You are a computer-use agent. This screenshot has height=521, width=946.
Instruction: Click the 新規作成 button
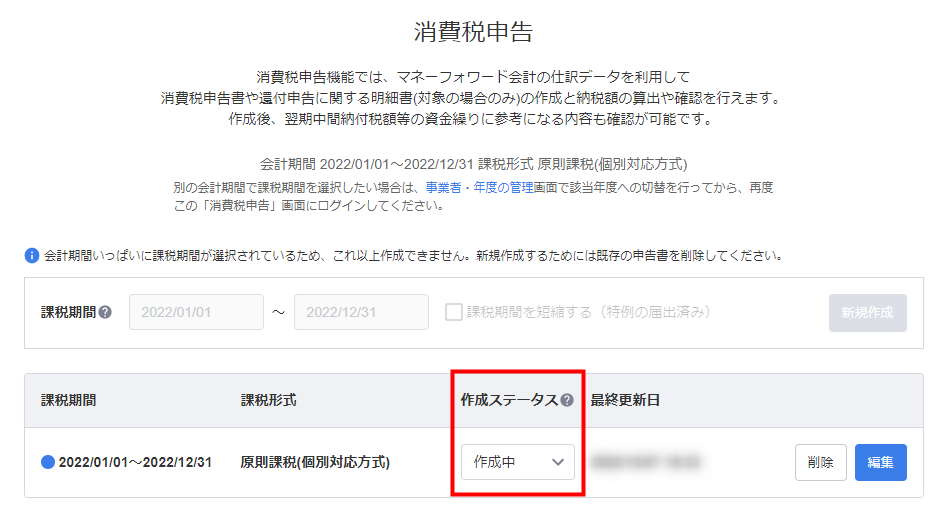click(868, 312)
